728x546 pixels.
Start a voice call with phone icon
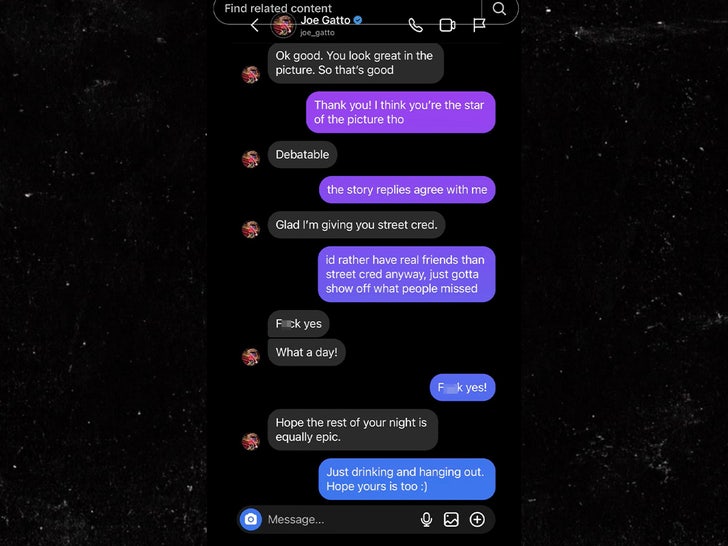tap(416, 25)
